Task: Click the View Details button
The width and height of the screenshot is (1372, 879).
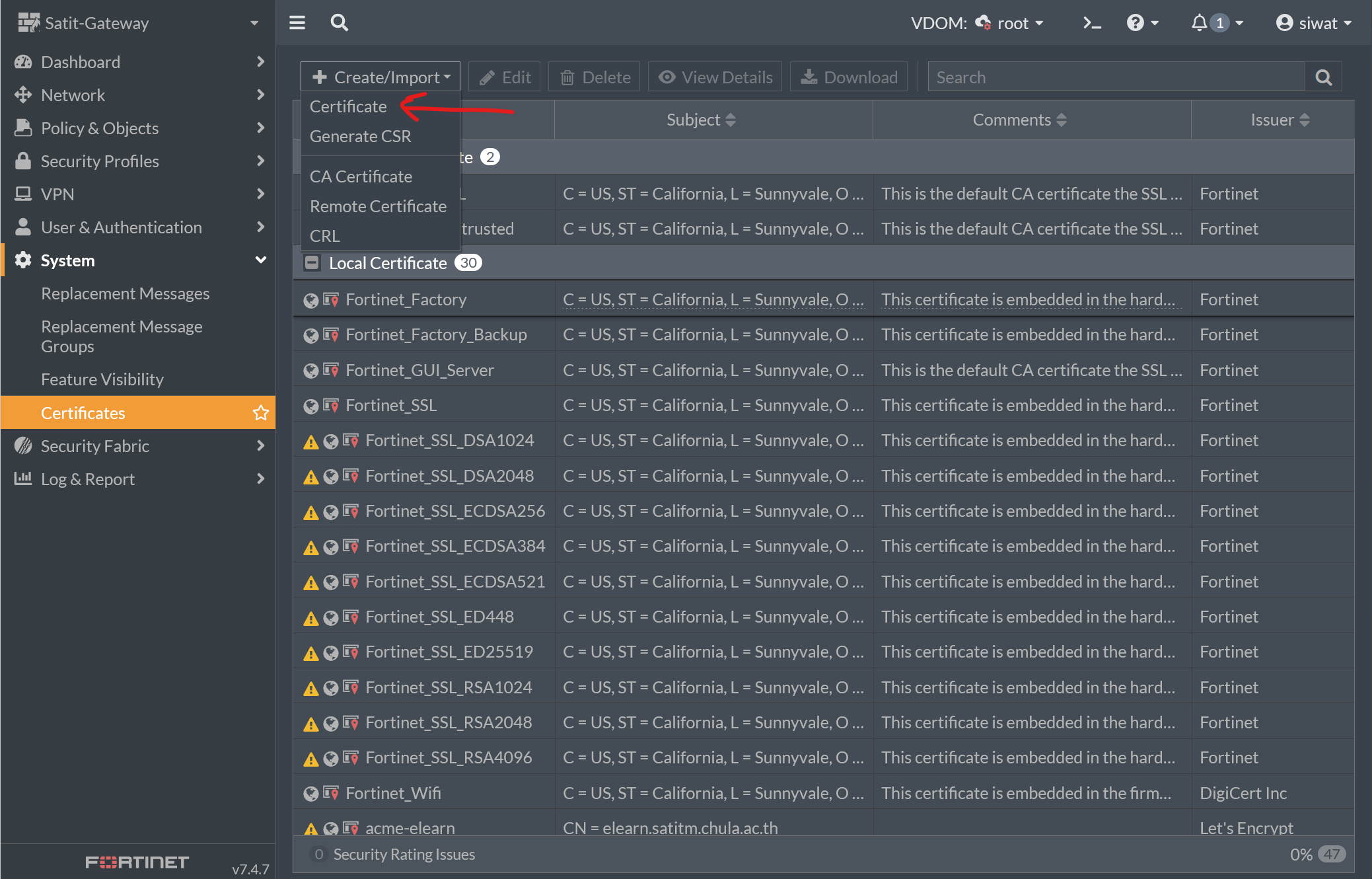Action: point(715,77)
